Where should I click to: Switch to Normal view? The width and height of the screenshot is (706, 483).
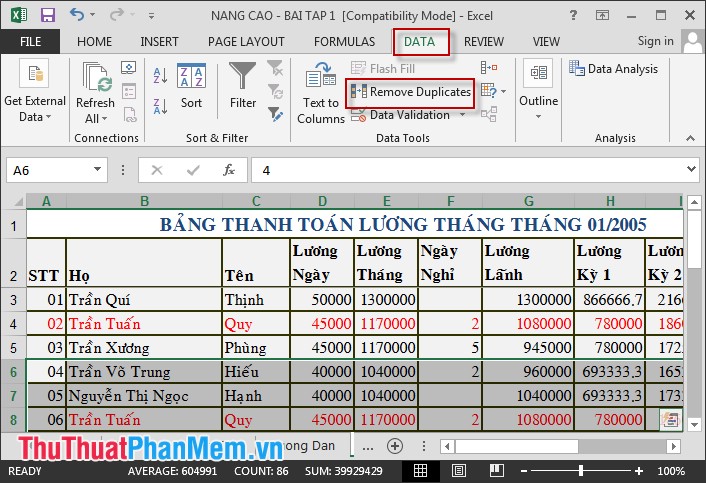pyautogui.click(x=421, y=471)
